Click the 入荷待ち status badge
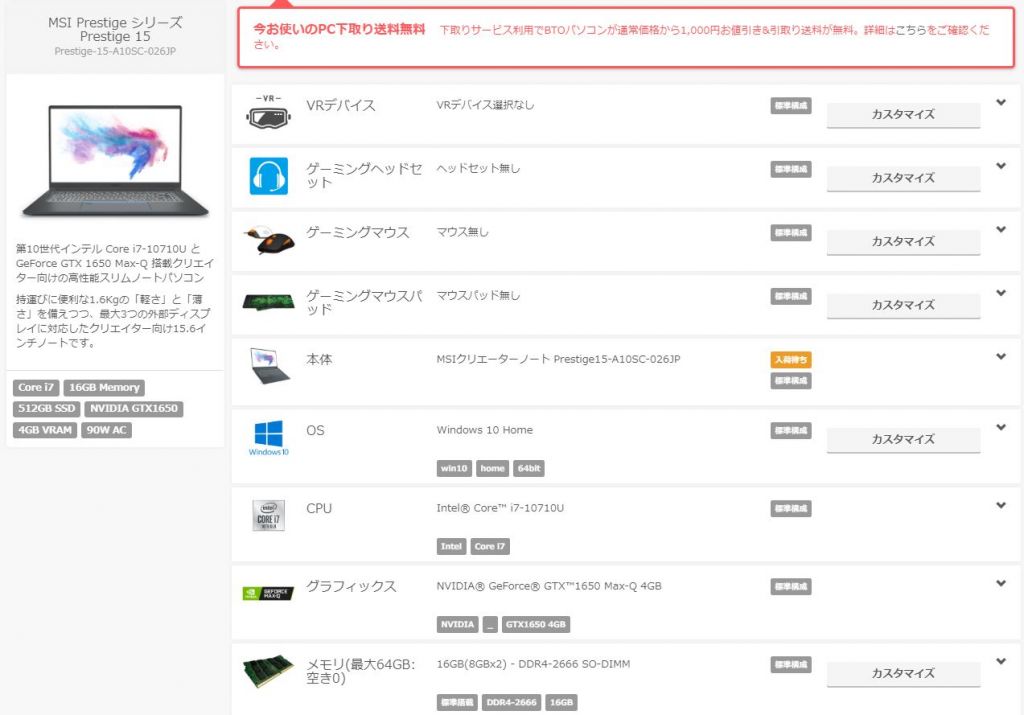The image size is (1024, 715). [791, 360]
